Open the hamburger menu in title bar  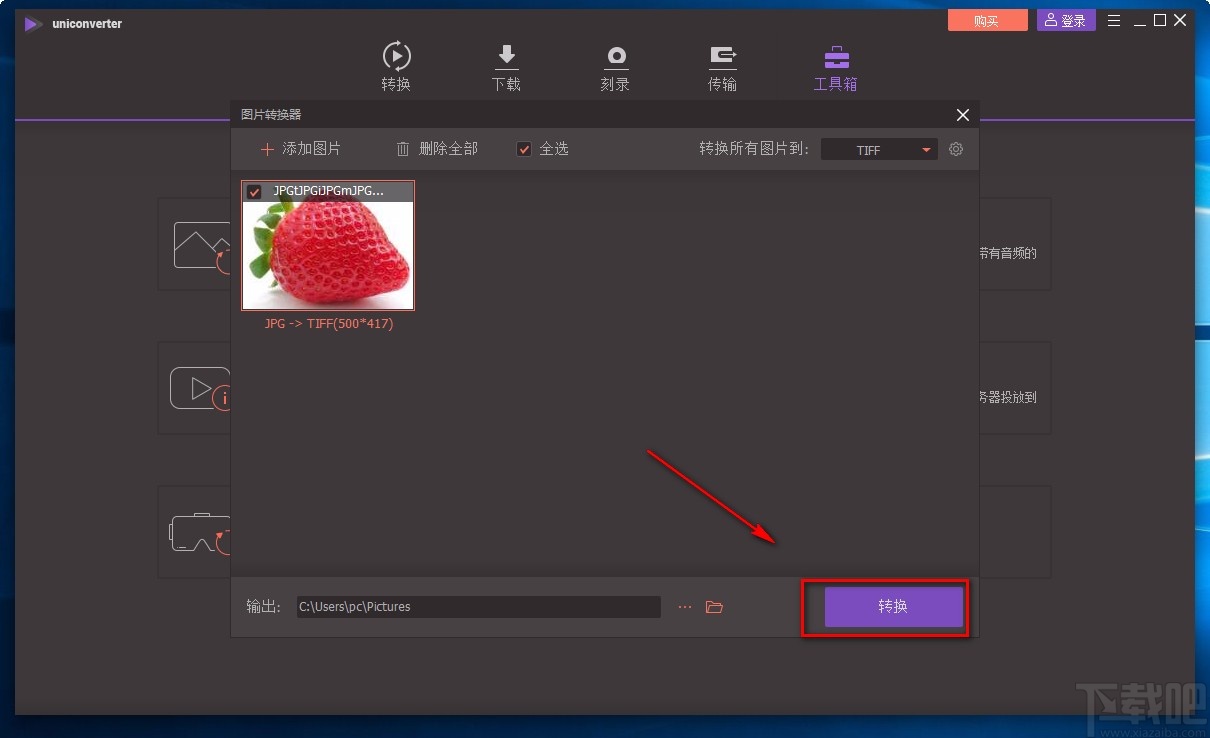coord(1114,21)
